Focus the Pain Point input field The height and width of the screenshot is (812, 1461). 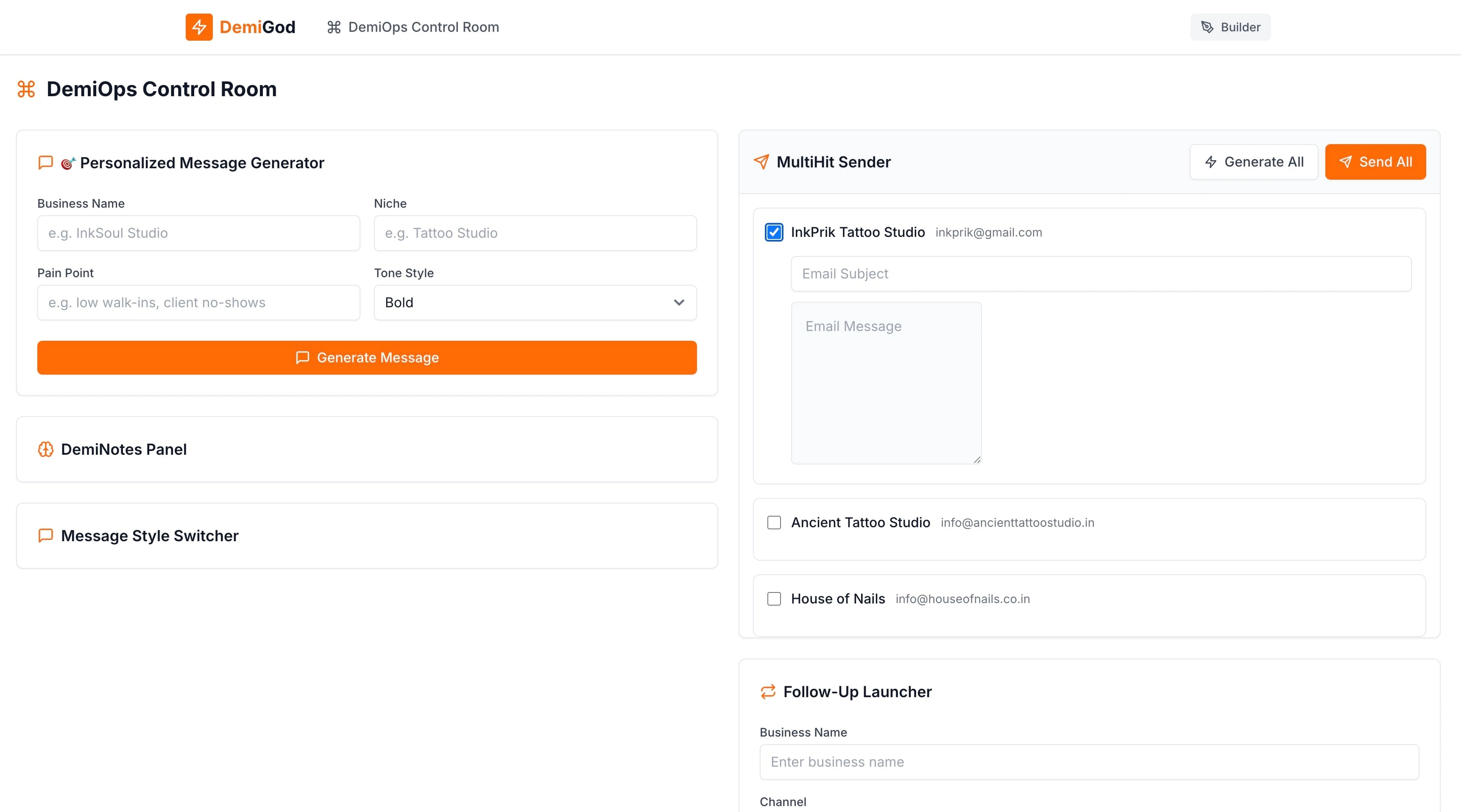(198, 302)
